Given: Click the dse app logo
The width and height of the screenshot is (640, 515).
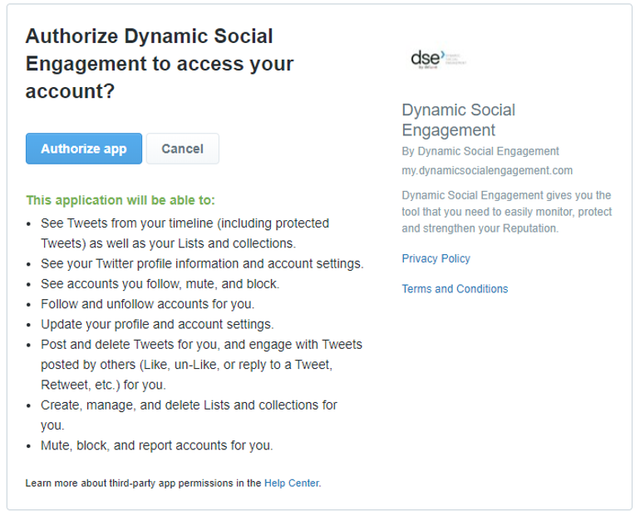Looking at the screenshot, I should click(439, 59).
